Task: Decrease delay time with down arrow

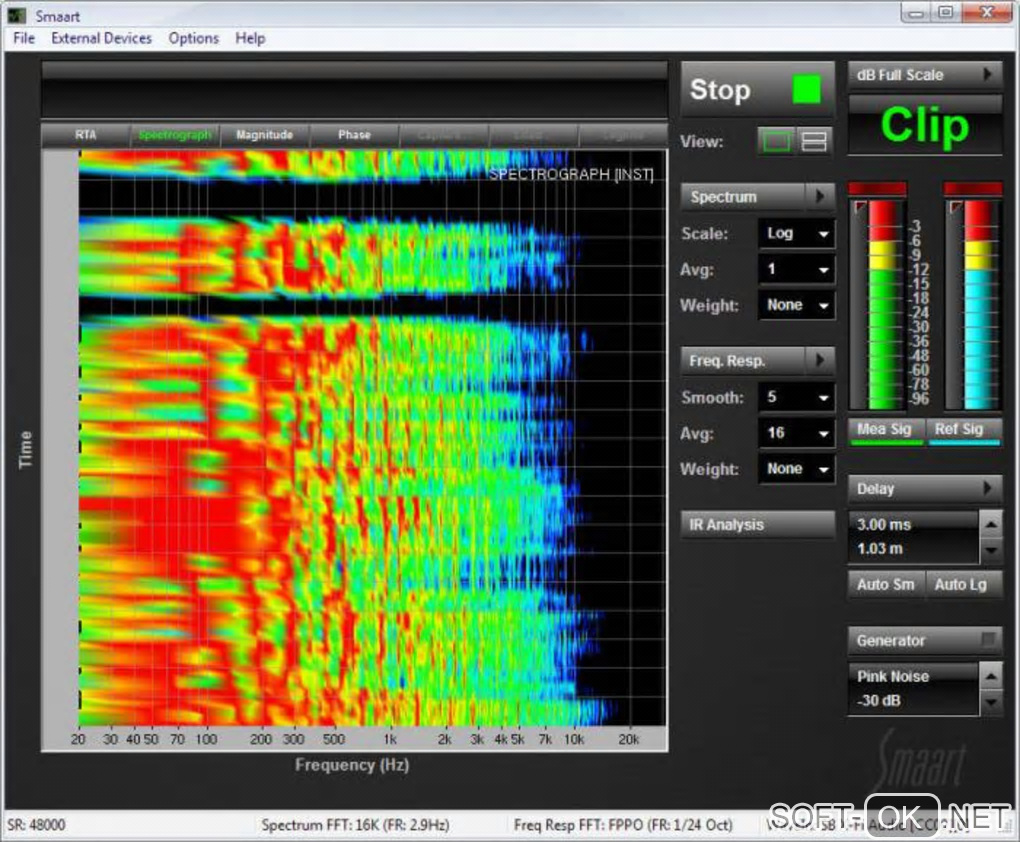Action: coord(991,550)
